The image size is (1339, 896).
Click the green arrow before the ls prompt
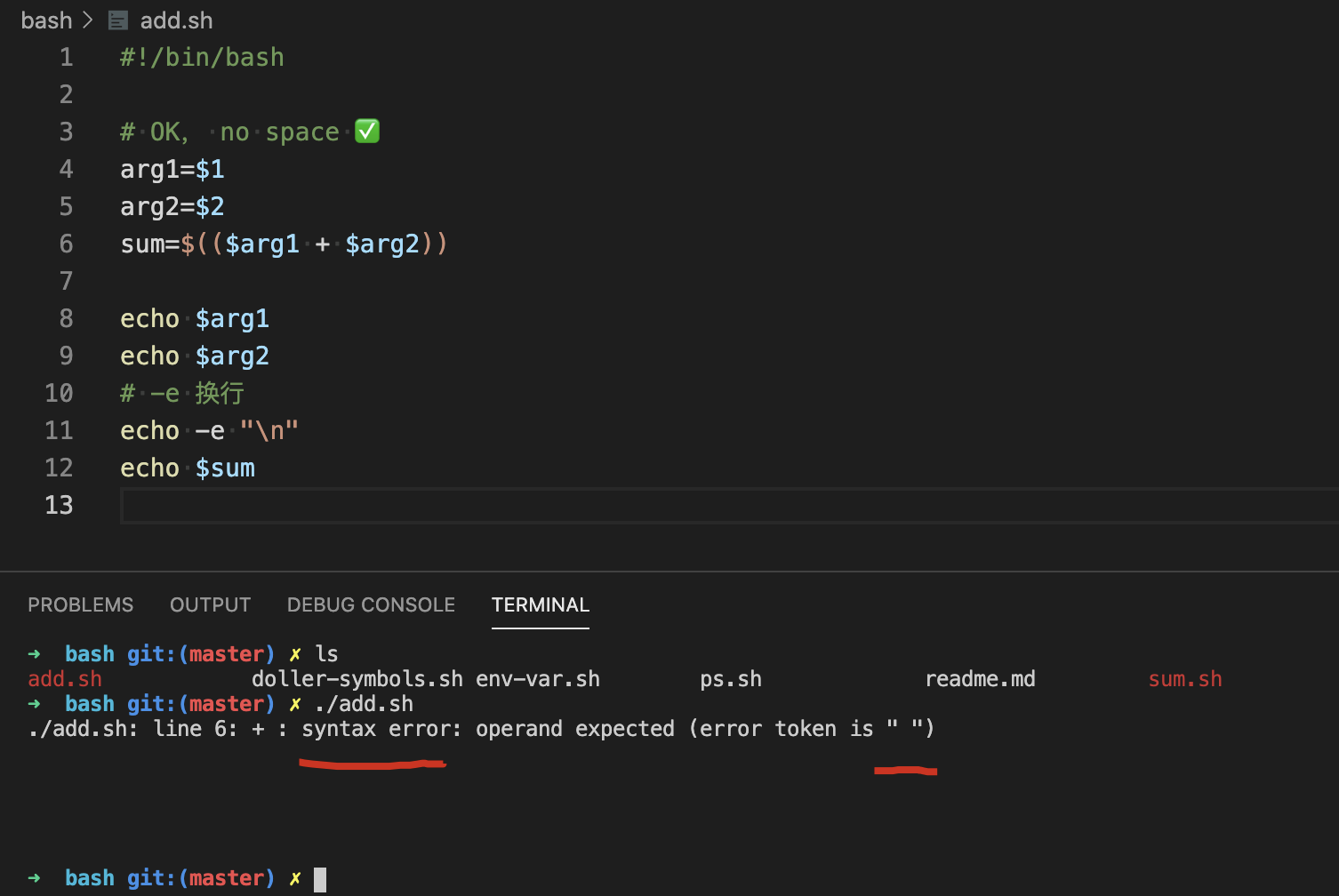[x=35, y=654]
